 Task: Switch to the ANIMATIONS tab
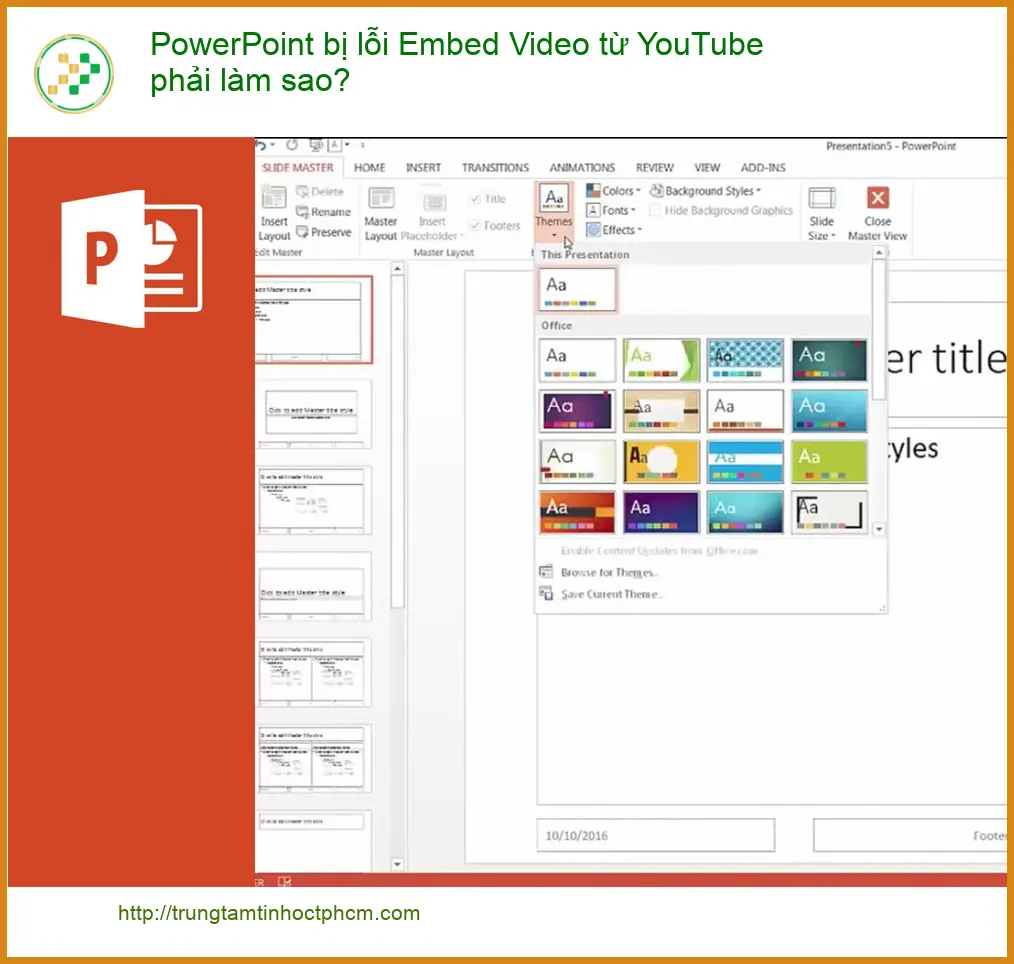(x=582, y=167)
